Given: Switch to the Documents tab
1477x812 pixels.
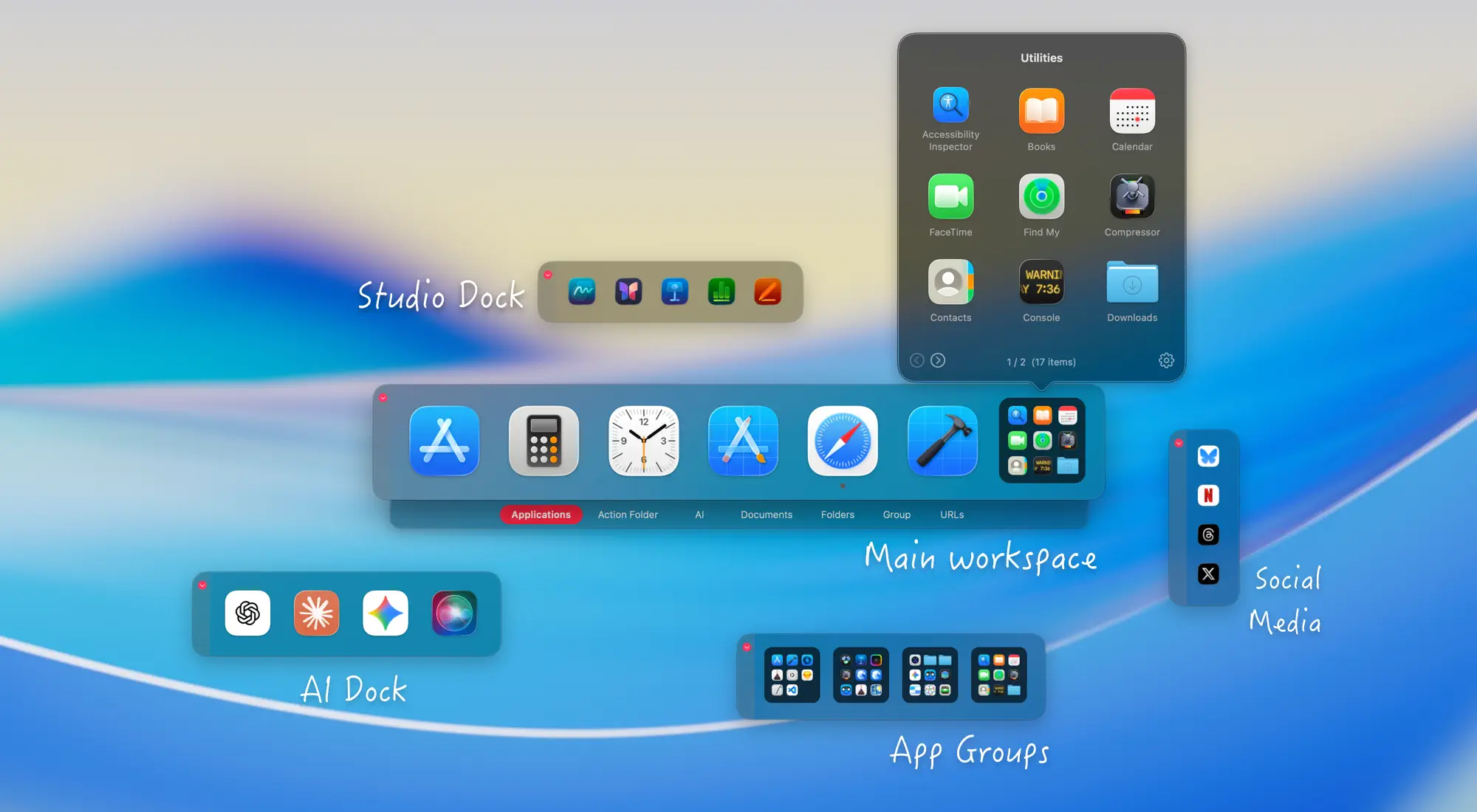Looking at the screenshot, I should click(767, 515).
